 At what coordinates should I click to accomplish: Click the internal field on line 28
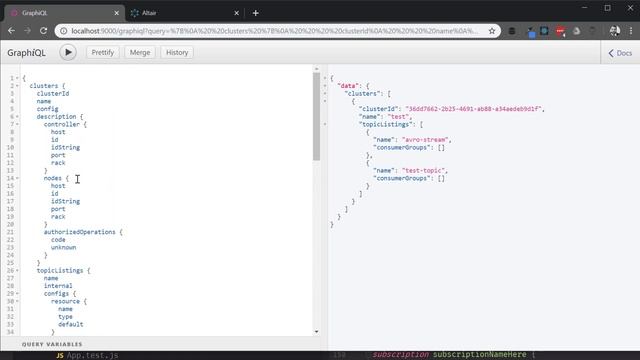(x=58, y=286)
